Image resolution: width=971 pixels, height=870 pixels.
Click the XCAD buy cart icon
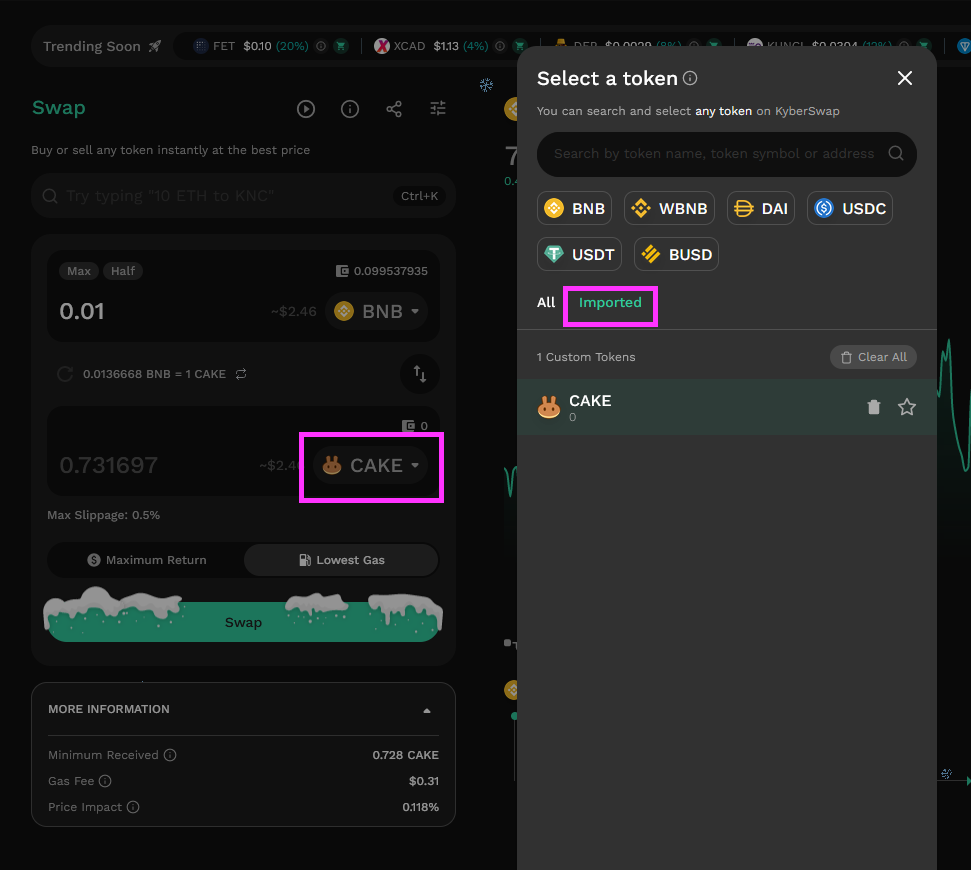point(520,46)
